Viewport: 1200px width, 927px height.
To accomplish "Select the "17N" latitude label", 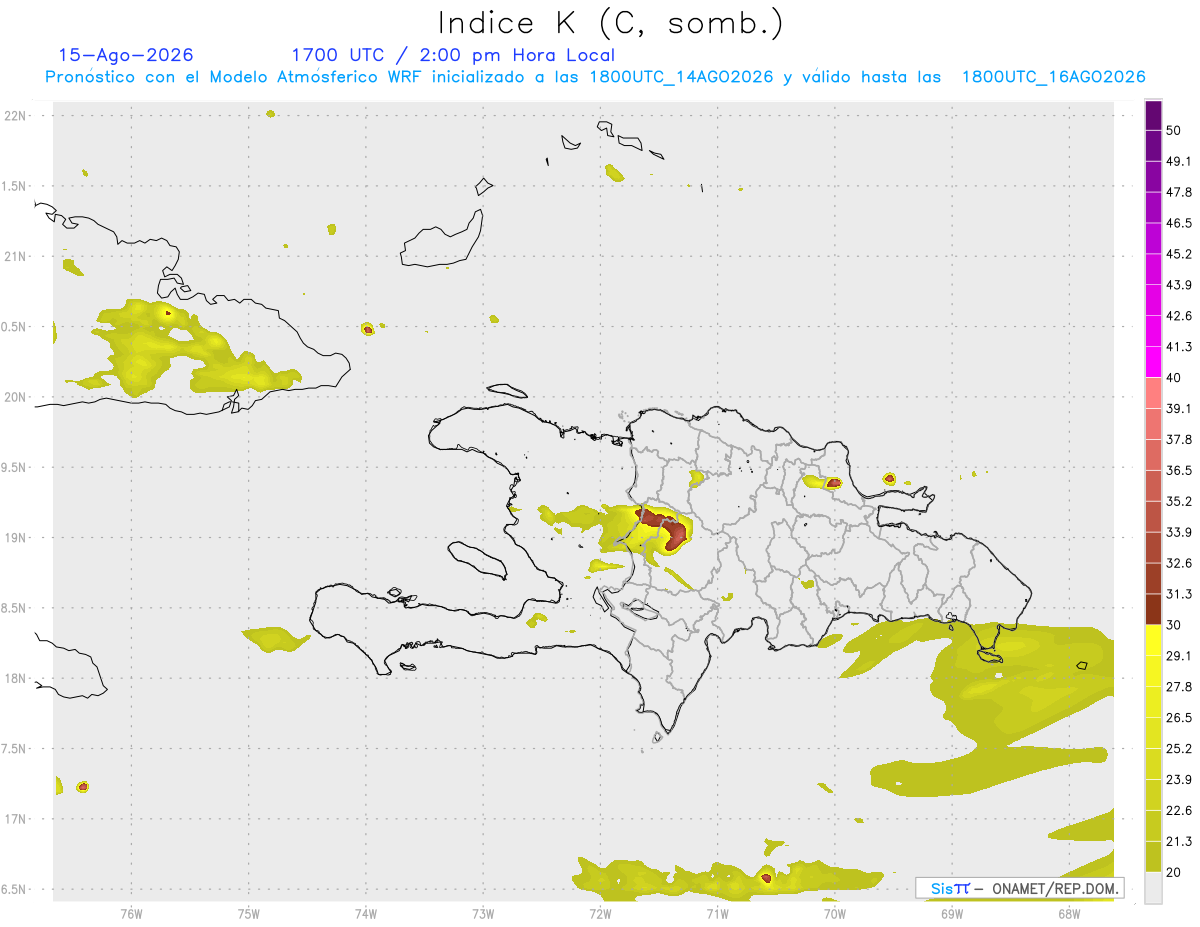I will click(15, 820).
